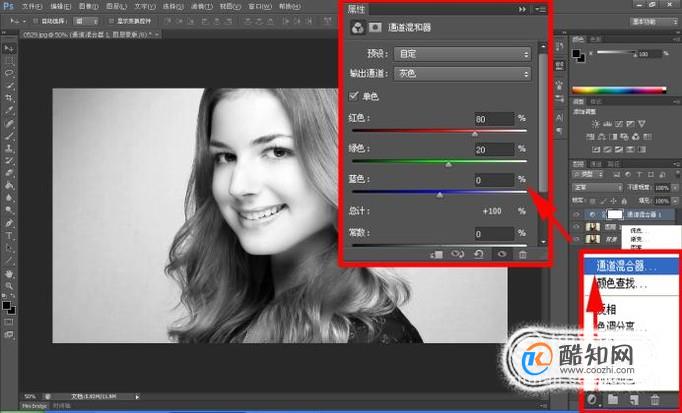Open the 图像(I) Image menu
682x413 pixels.
coord(88,7)
